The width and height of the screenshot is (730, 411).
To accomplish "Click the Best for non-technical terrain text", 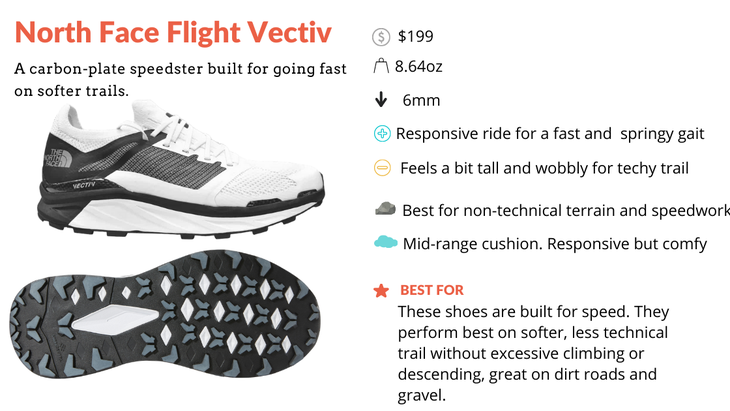I will click(x=566, y=210).
